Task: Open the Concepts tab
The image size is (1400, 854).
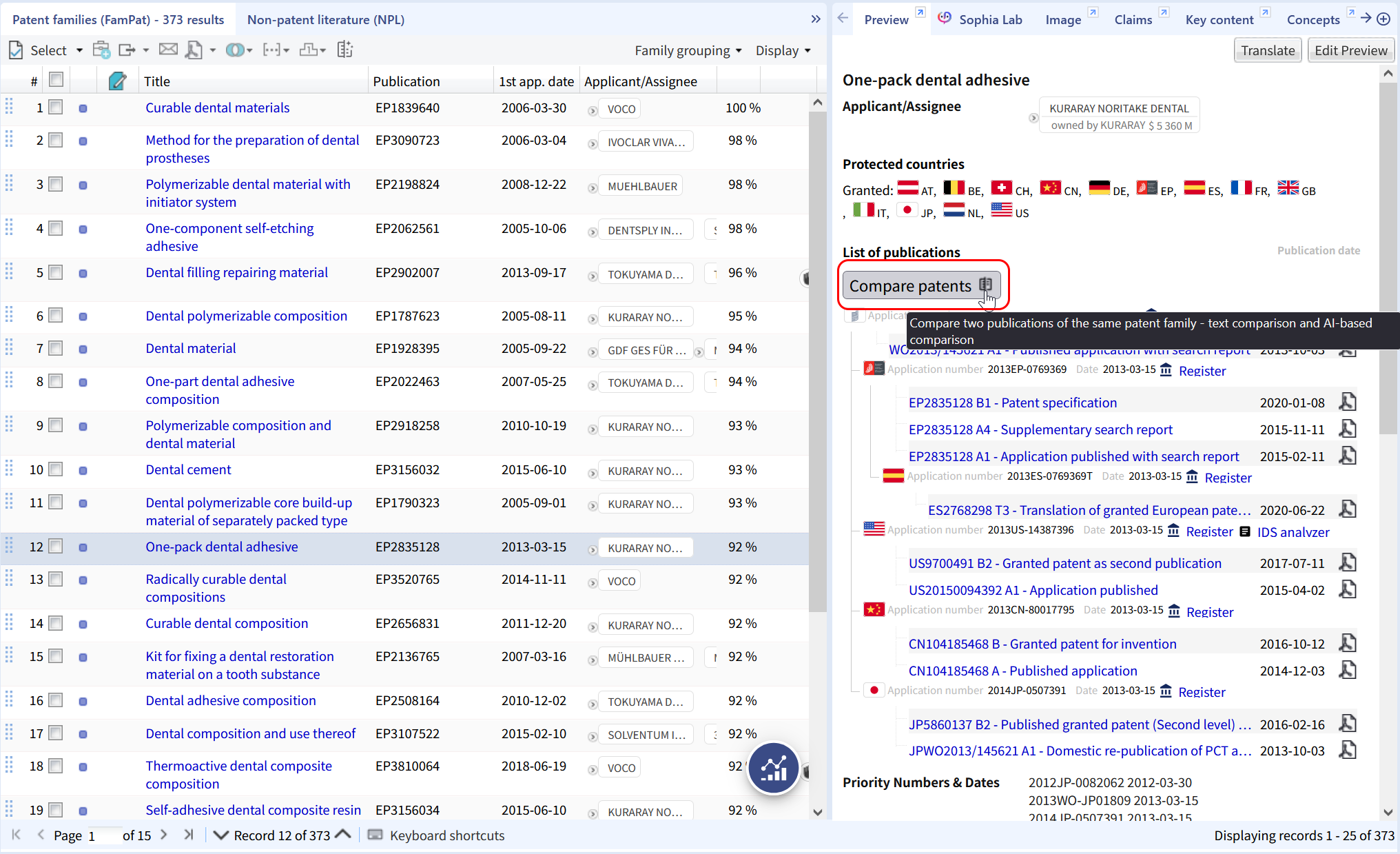Action: coord(1313,19)
